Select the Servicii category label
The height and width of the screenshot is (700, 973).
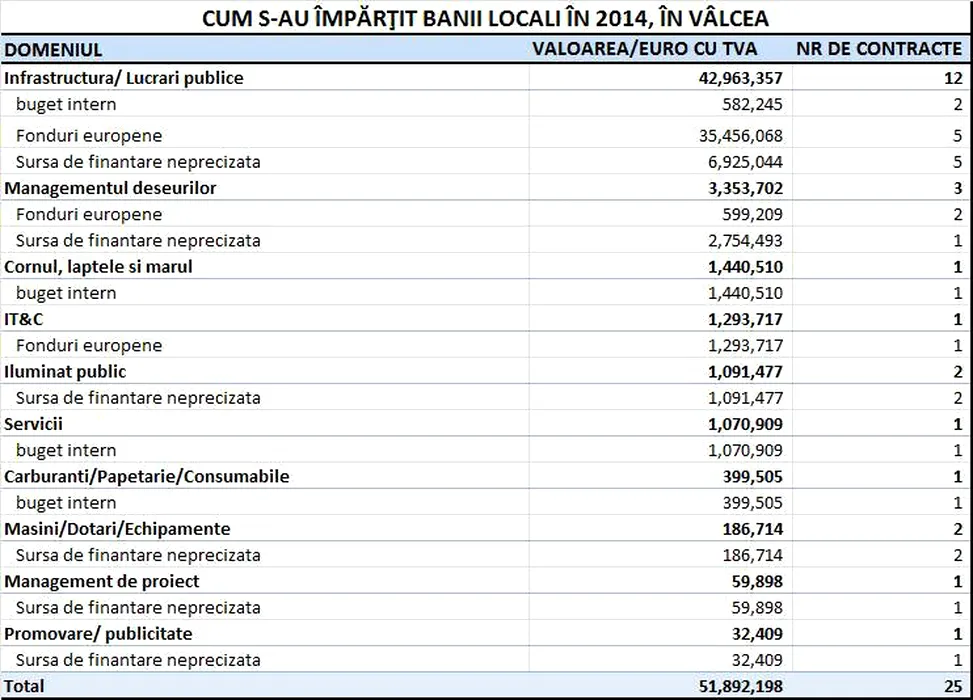33,424
